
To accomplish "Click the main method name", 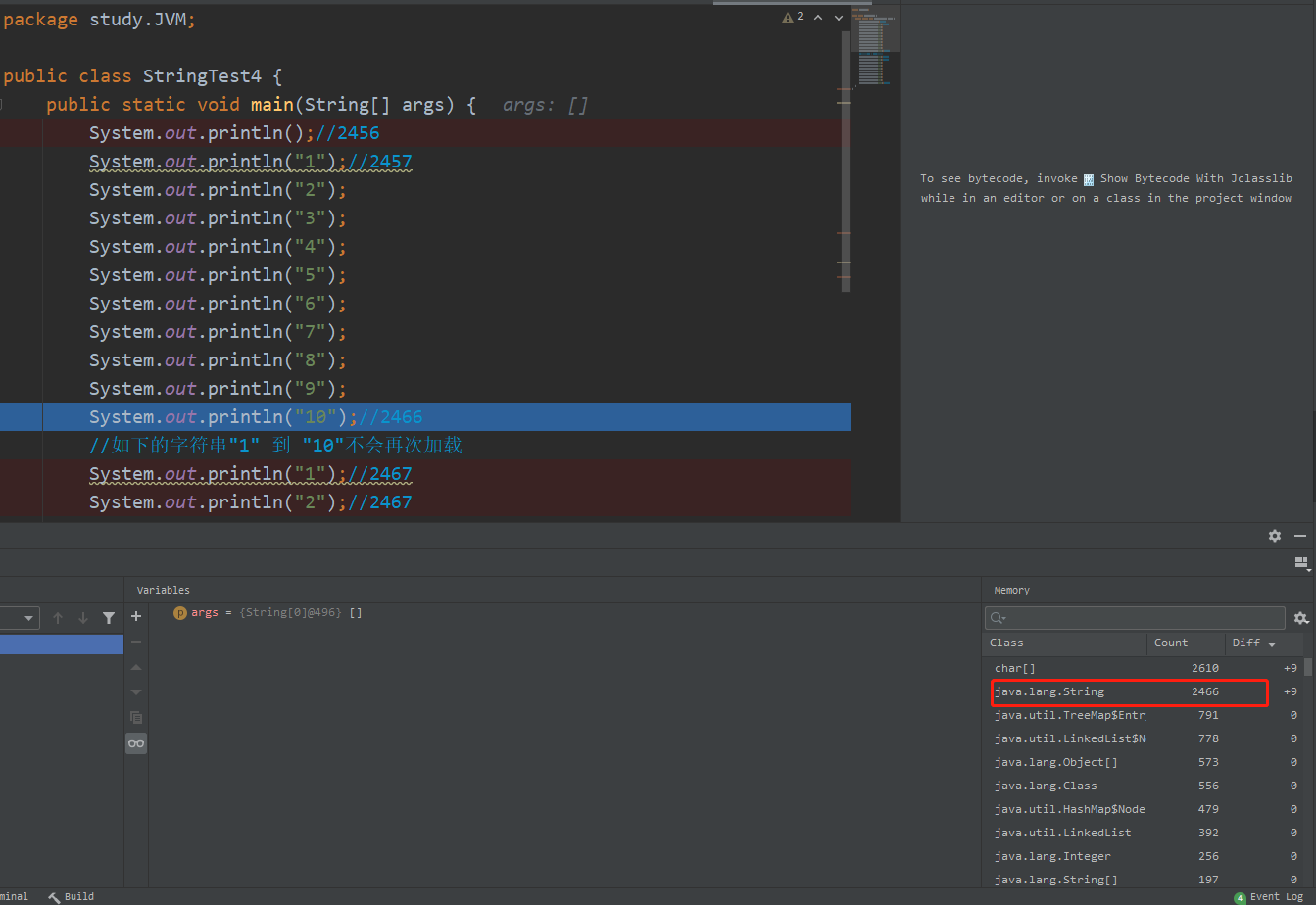I will (x=272, y=105).
